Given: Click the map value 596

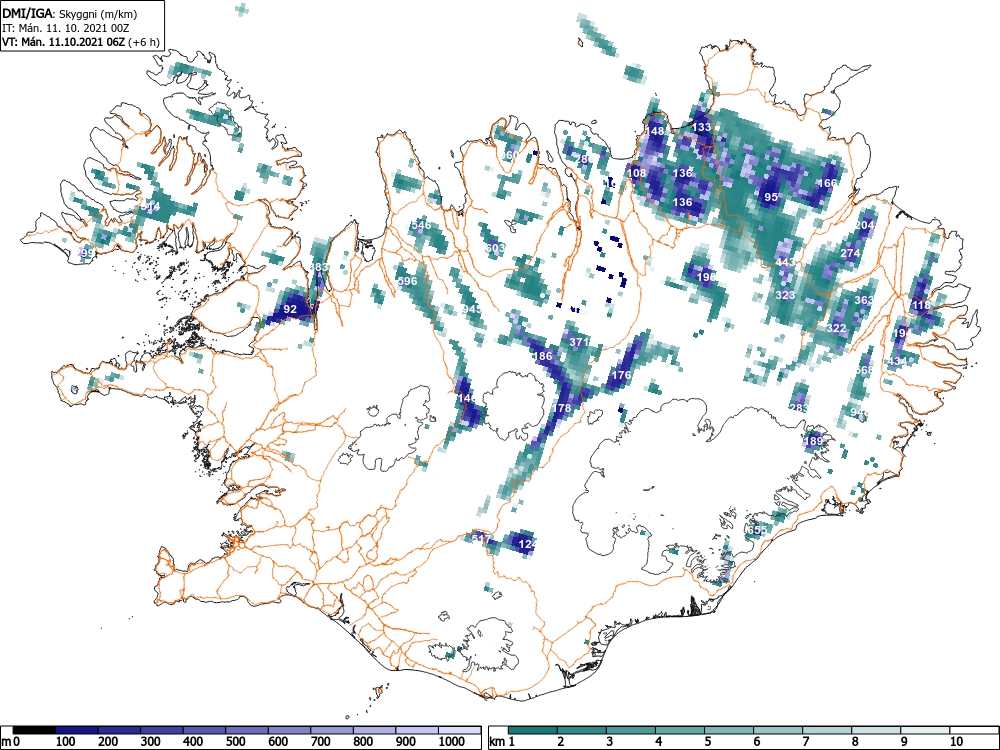Looking at the screenshot, I should tap(407, 281).
